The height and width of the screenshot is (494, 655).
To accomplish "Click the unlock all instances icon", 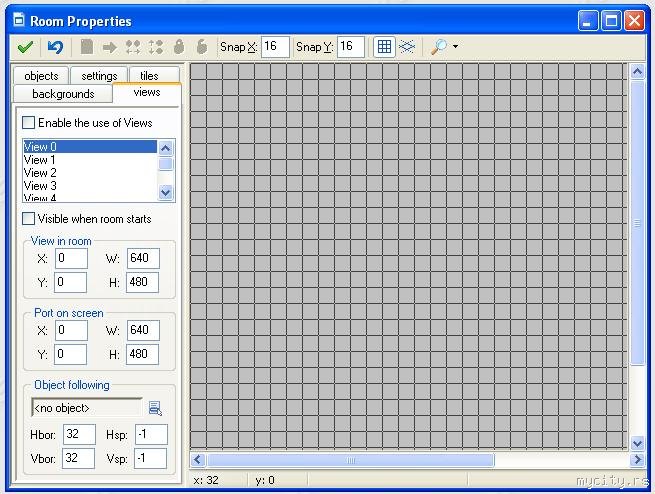I will point(202,46).
